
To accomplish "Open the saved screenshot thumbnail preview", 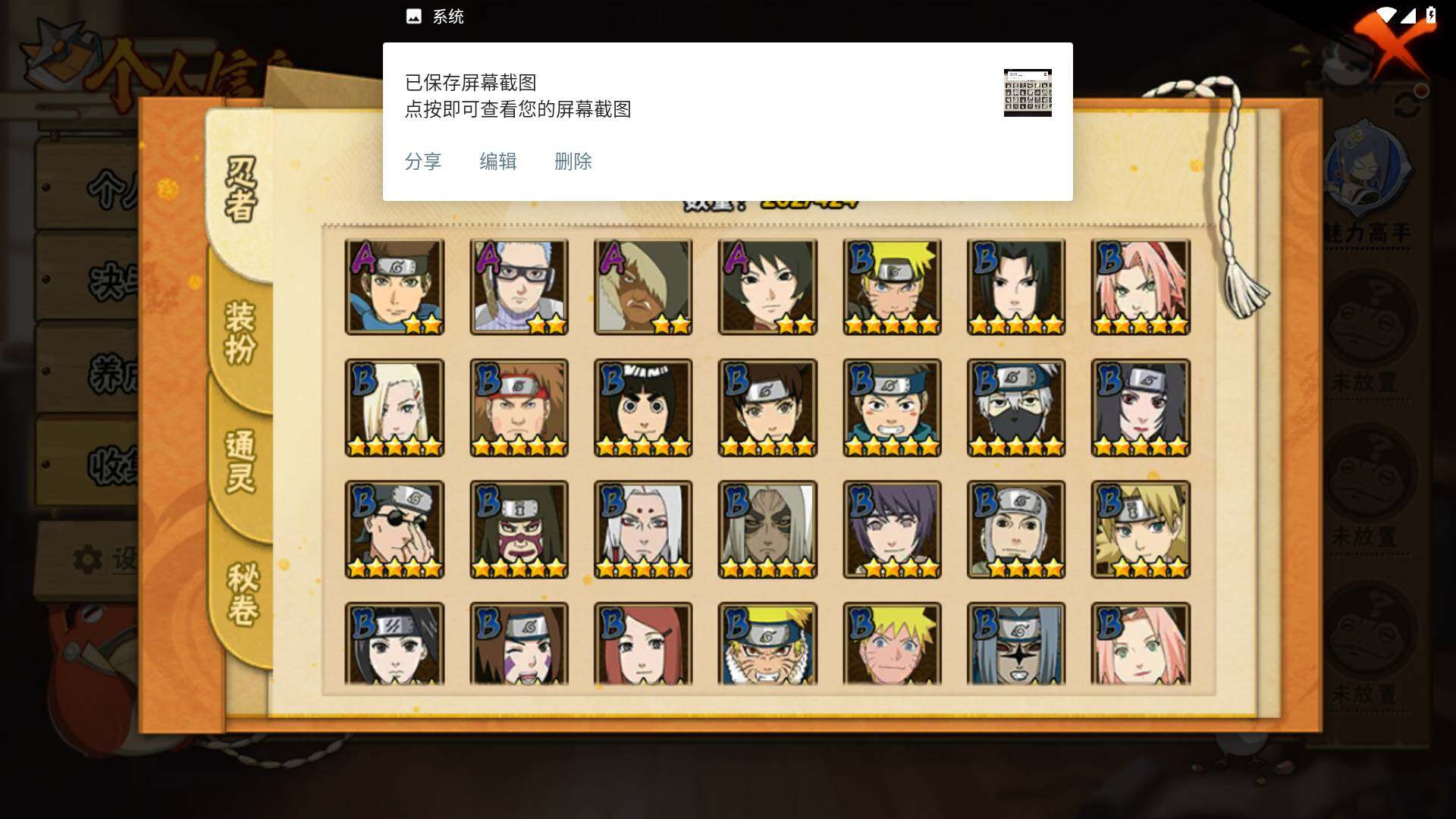I will pos(1028,93).
